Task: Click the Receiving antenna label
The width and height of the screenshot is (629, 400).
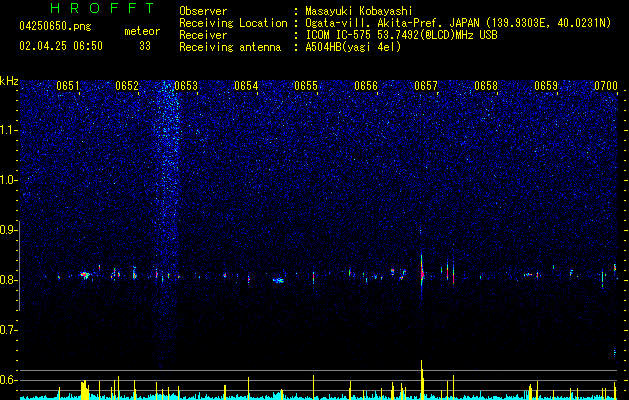Action: click(230, 47)
